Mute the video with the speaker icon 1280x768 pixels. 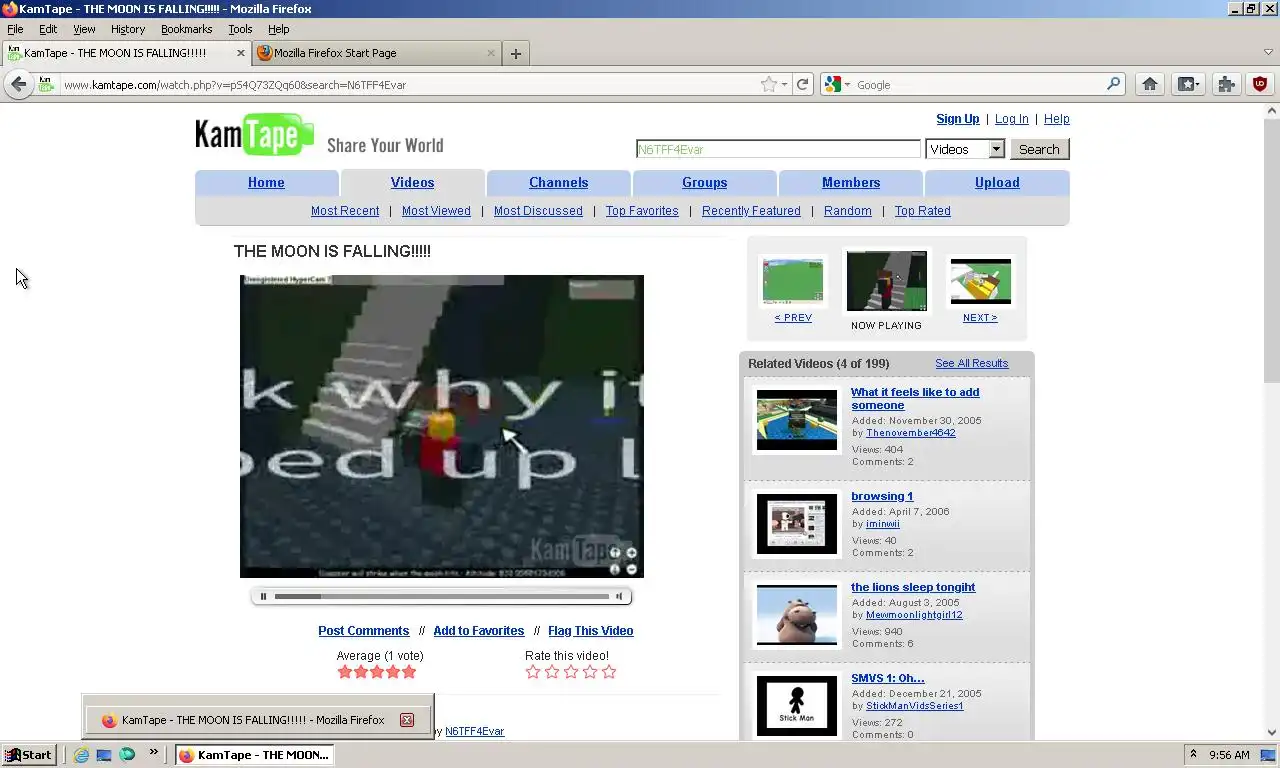pos(619,597)
